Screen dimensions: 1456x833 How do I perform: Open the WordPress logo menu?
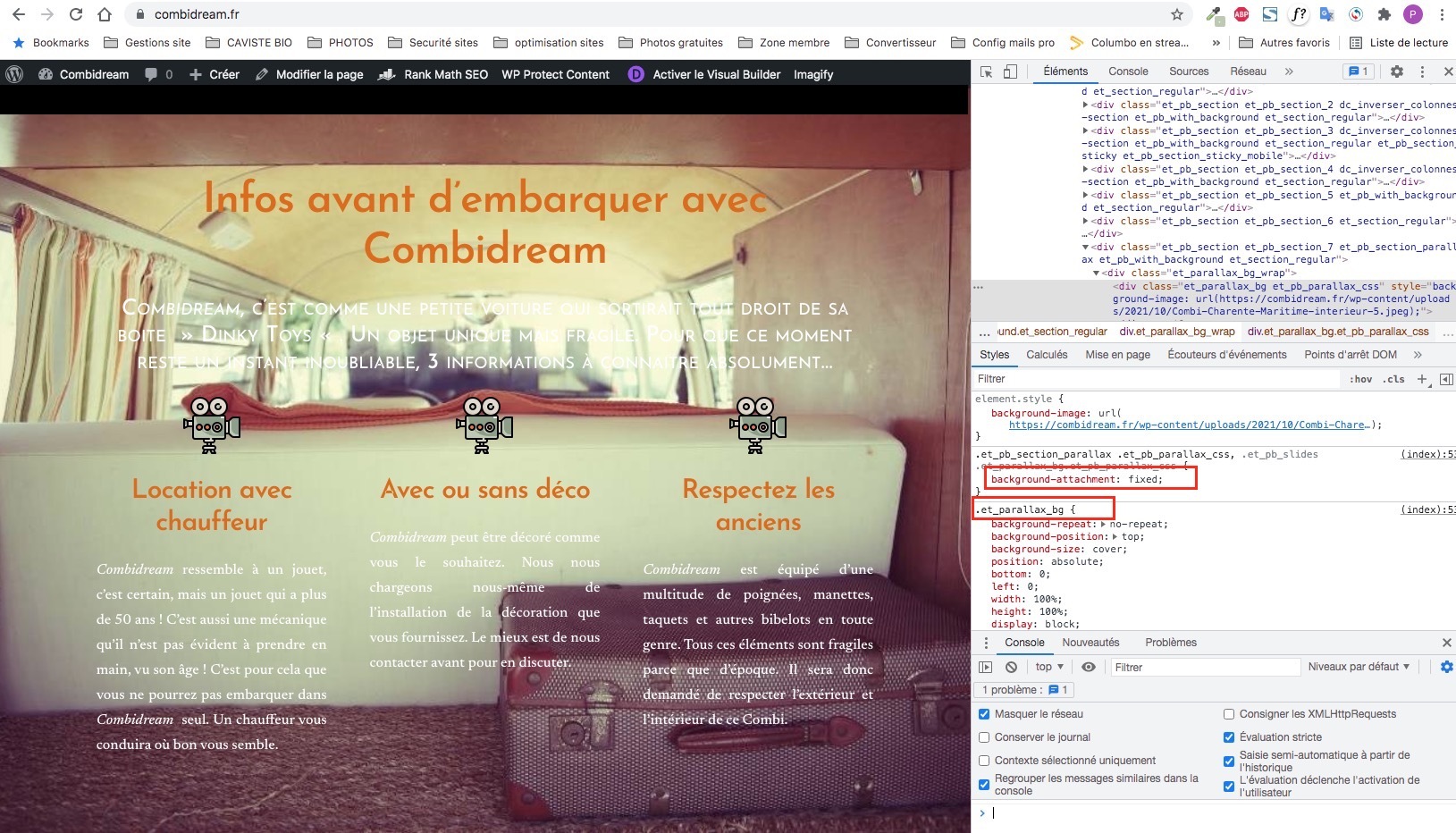(x=14, y=74)
